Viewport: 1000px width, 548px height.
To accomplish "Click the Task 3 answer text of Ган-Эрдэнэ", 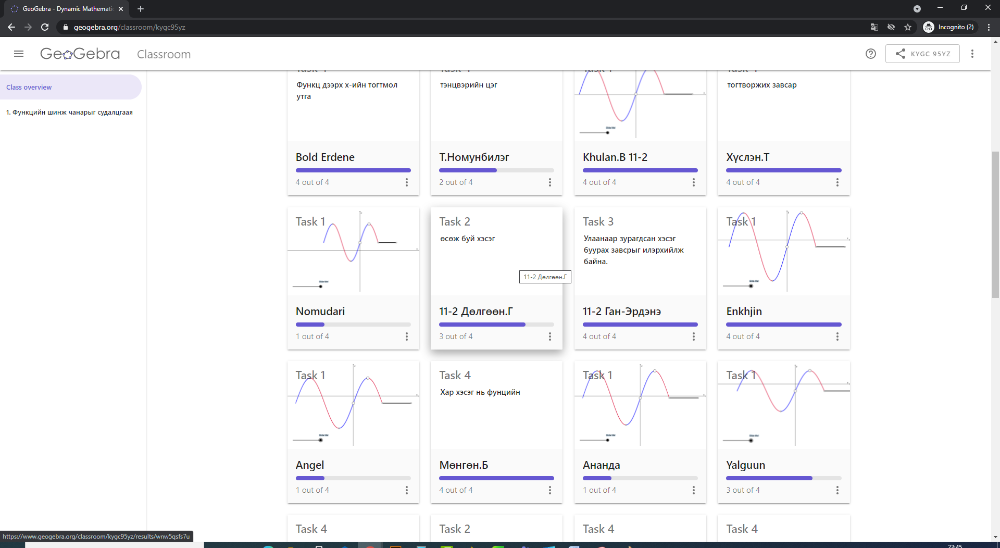I will point(633,250).
